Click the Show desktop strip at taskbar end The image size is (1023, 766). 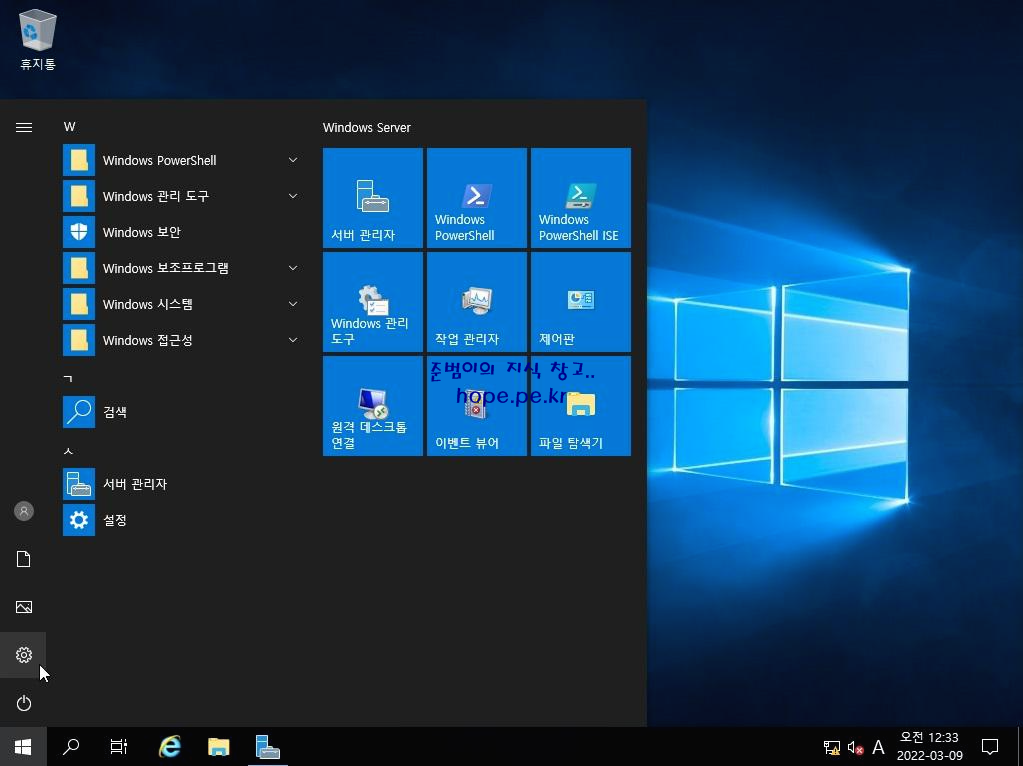1020,747
